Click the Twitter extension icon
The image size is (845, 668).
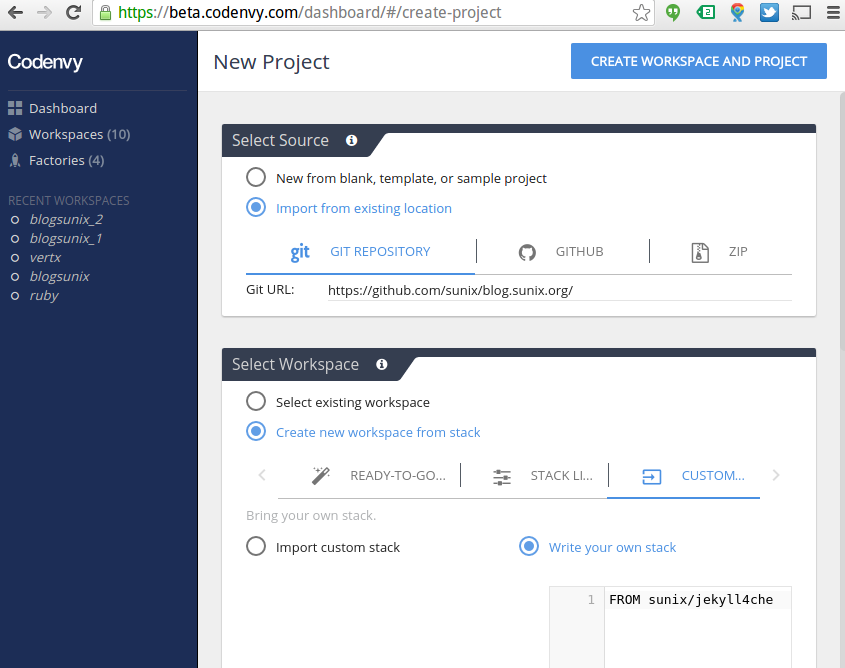769,12
